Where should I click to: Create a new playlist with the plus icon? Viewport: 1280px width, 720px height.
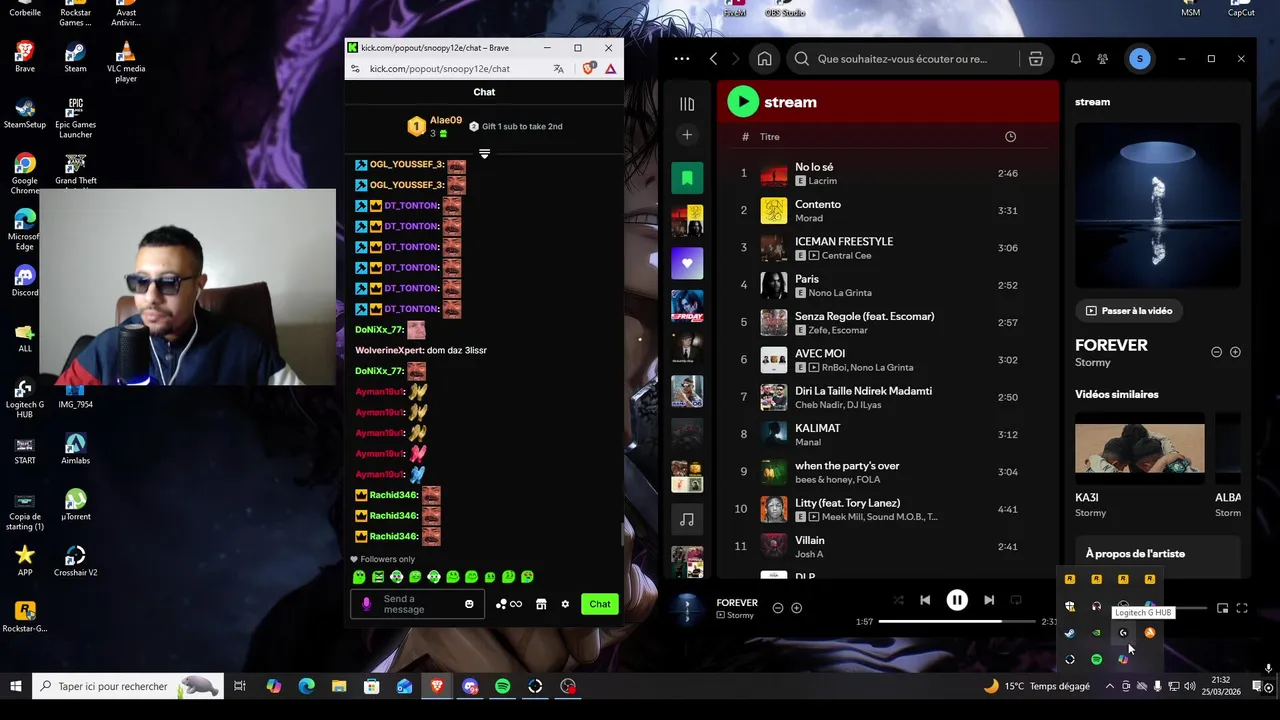[x=687, y=135]
